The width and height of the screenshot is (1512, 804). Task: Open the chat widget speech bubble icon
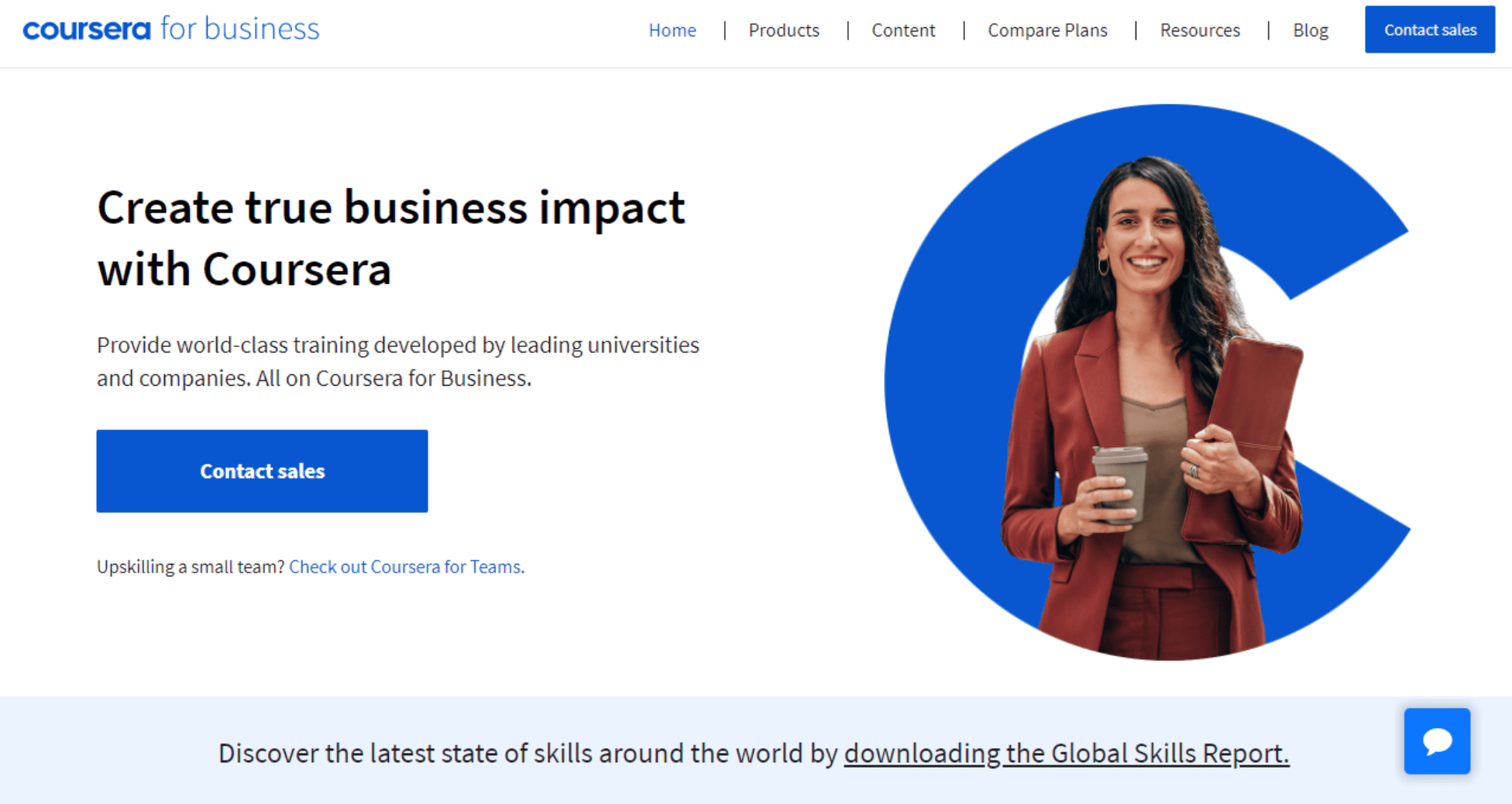pyautogui.click(x=1436, y=741)
